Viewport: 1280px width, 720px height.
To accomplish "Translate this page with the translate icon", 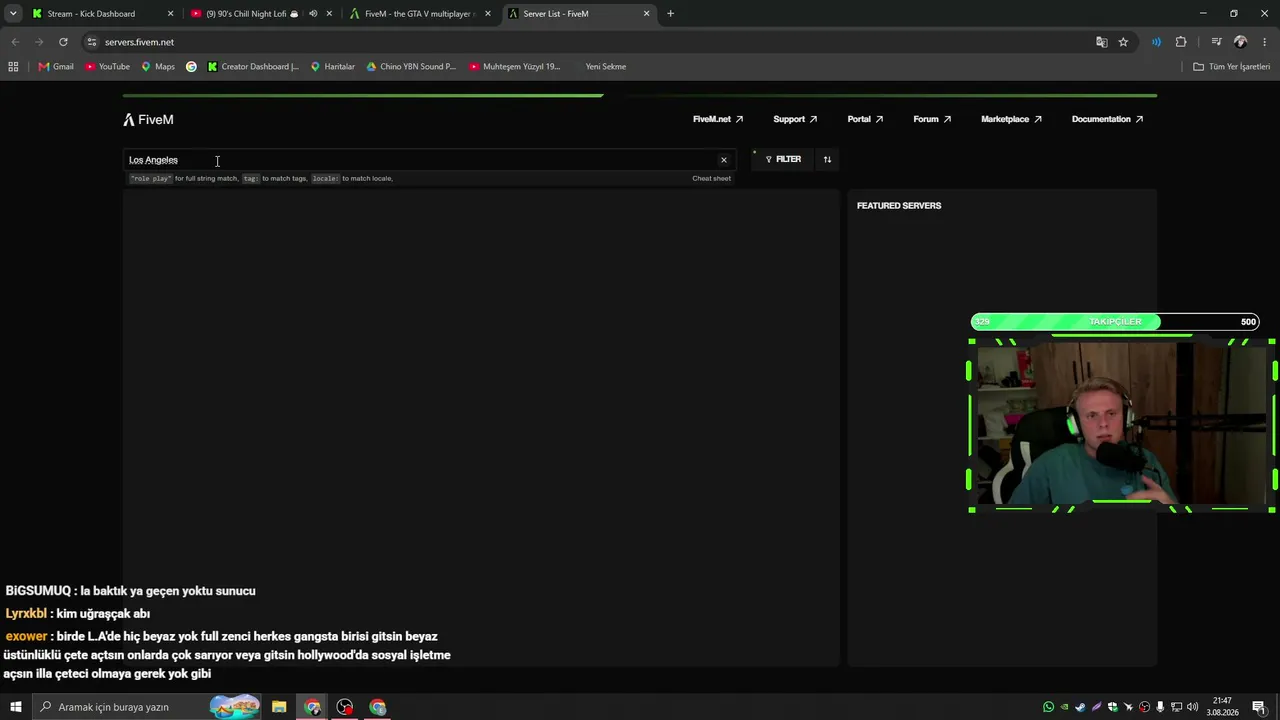I will point(1101,42).
